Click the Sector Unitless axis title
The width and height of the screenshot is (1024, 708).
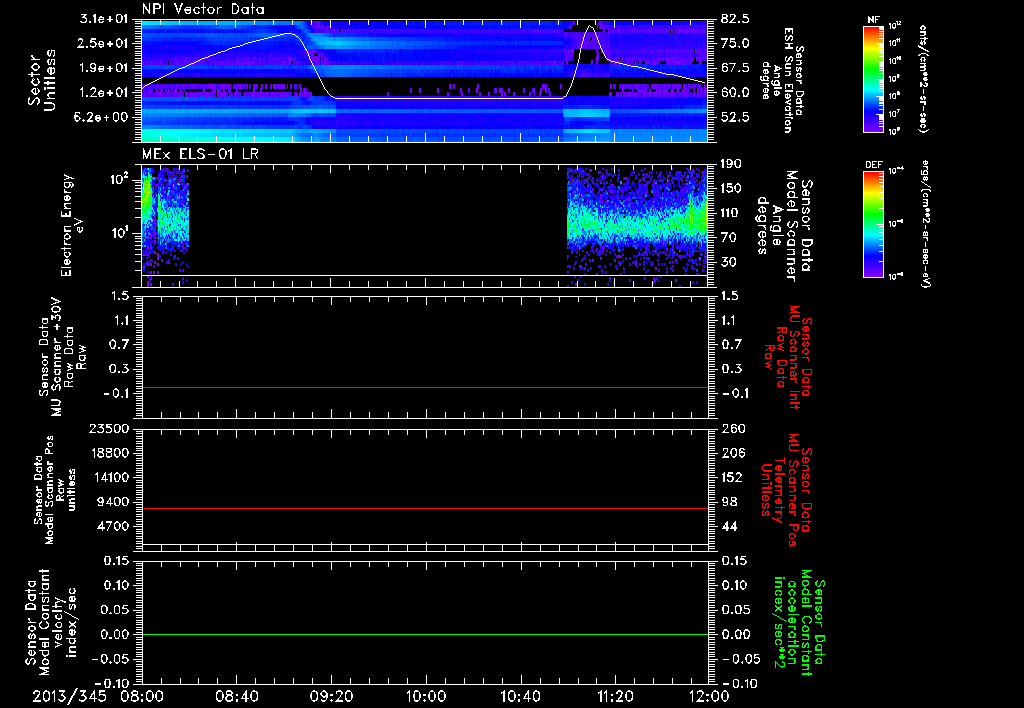tap(42, 80)
